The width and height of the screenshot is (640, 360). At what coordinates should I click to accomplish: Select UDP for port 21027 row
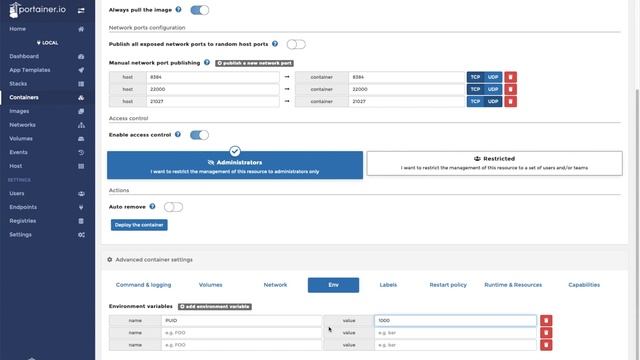(493, 102)
